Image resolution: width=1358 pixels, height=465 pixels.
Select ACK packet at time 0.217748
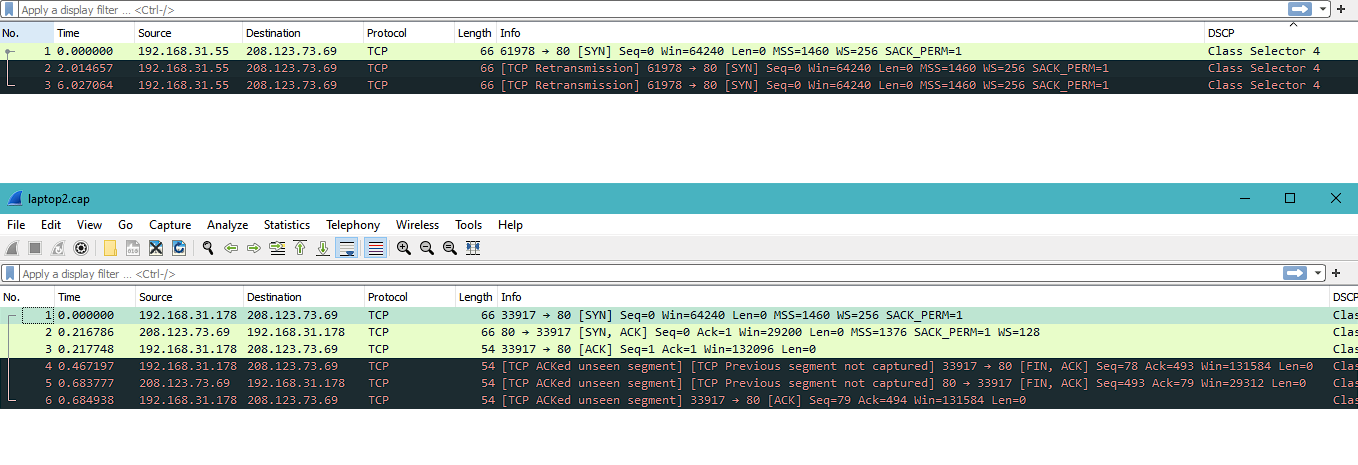tap(679, 349)
